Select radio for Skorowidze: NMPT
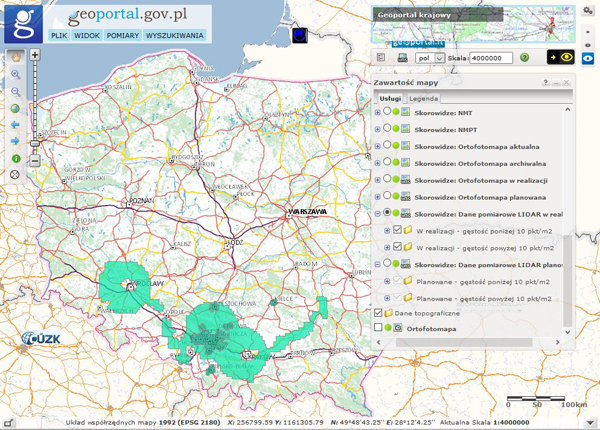This screenshot has height=430, width=600. pos(387,128)
